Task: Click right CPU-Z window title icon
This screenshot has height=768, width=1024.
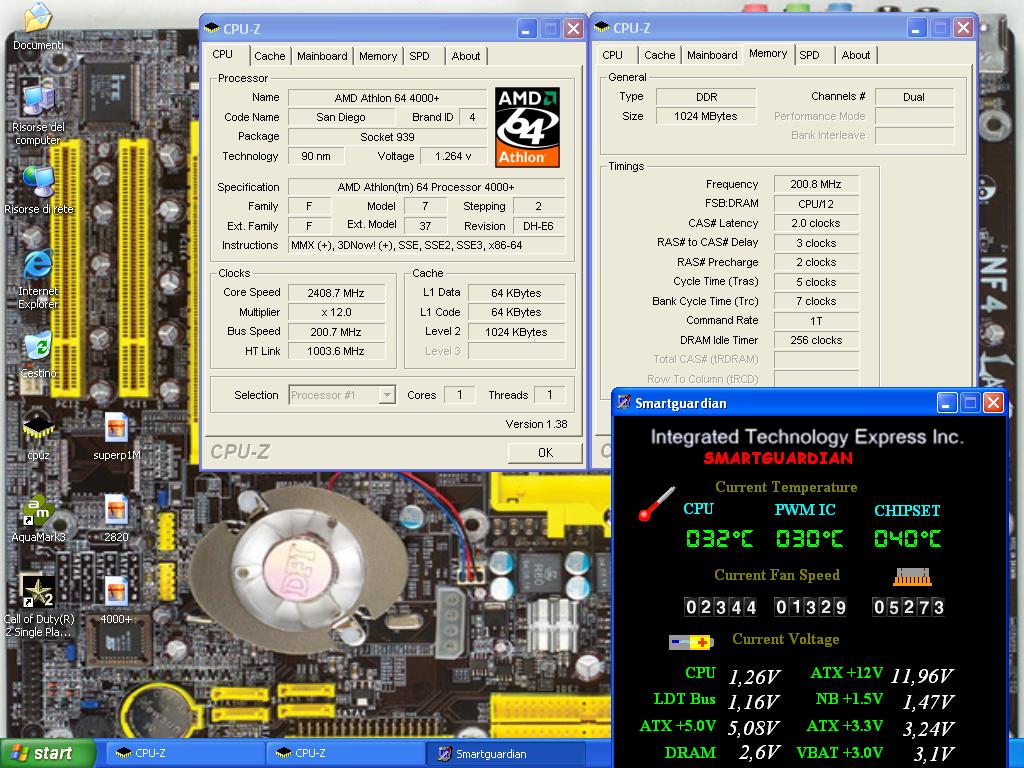Action: [x=601, y=27]
